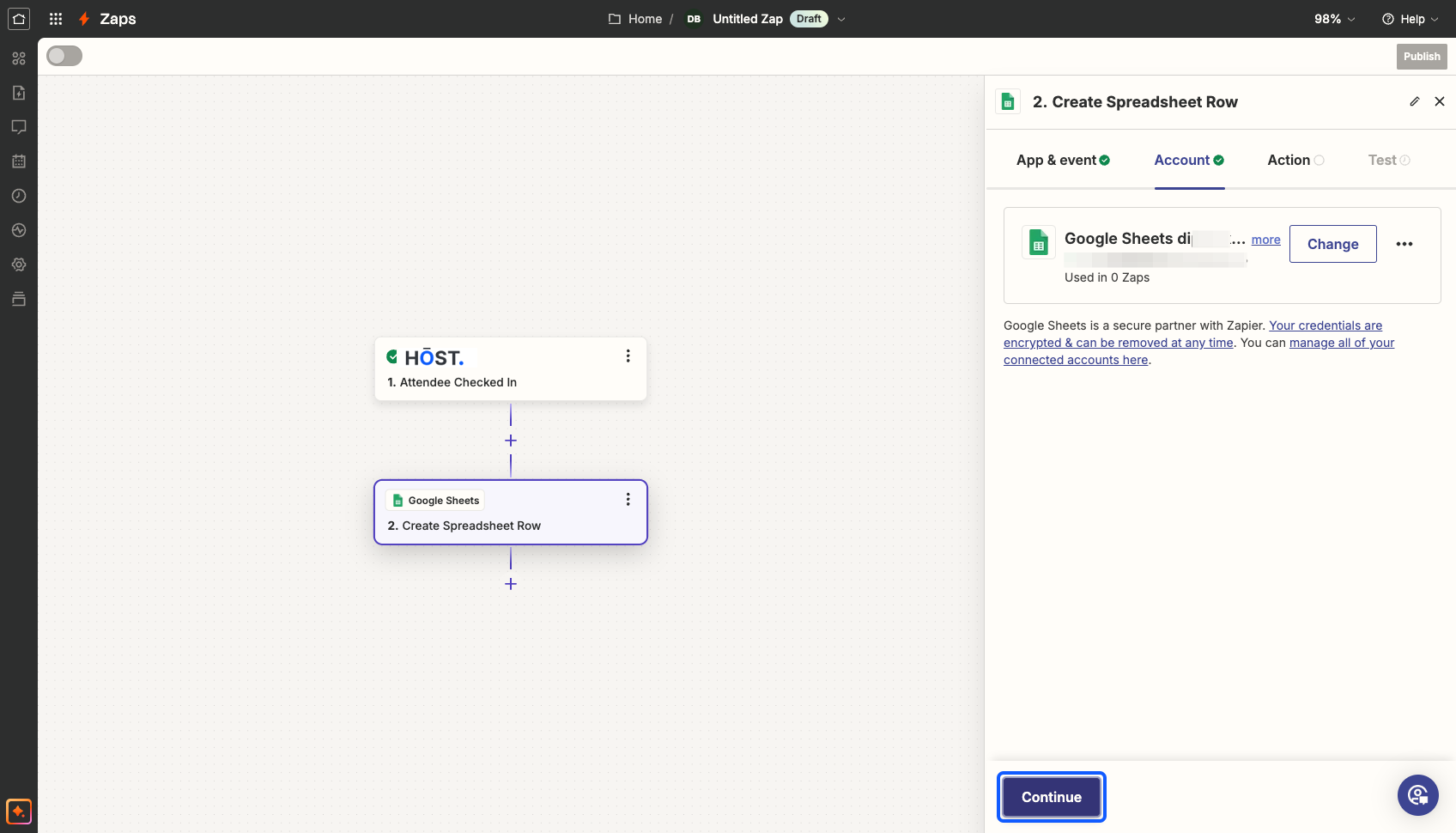The width and height of the screenshot is (1456, 833).
Task: Open the calendar icon in left sidebar
Action: [x=19, y=161]
